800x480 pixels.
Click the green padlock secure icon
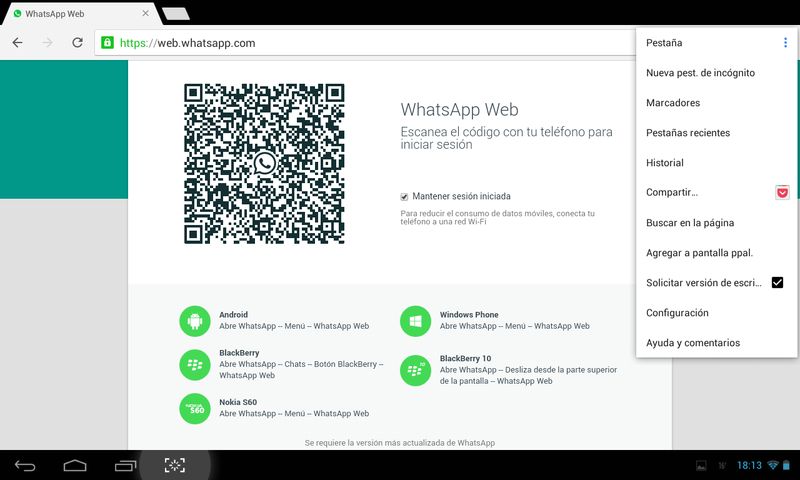point(107,43)
